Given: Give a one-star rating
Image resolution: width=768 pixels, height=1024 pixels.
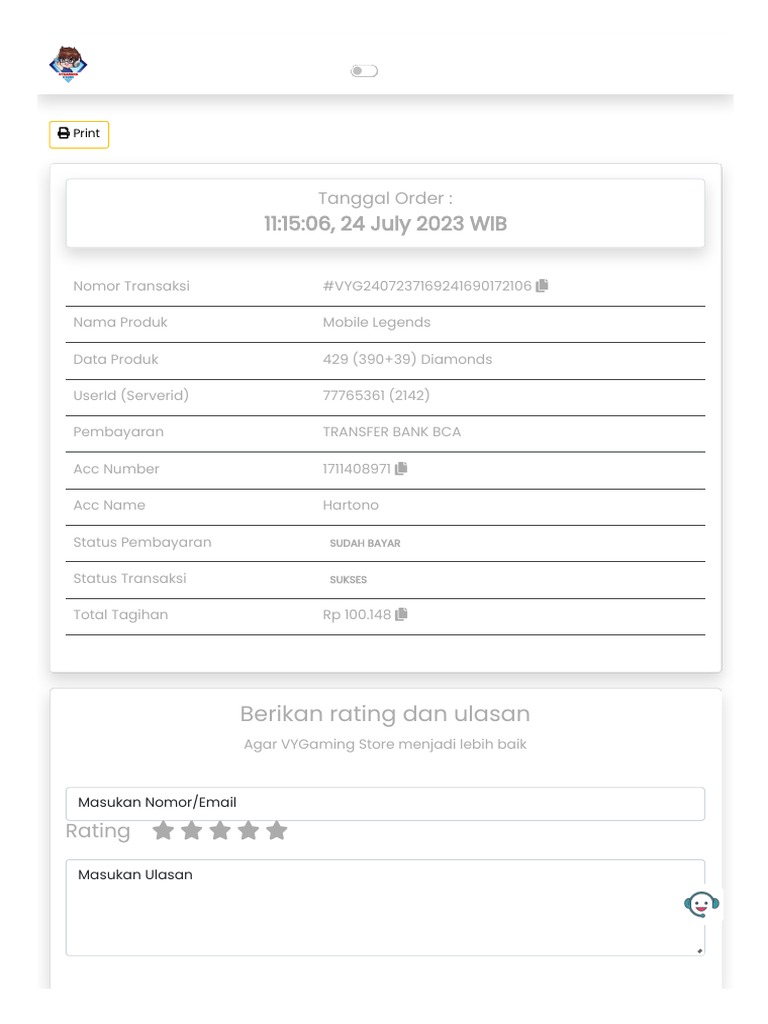Looking at the screenshot, I should [163, 831].
